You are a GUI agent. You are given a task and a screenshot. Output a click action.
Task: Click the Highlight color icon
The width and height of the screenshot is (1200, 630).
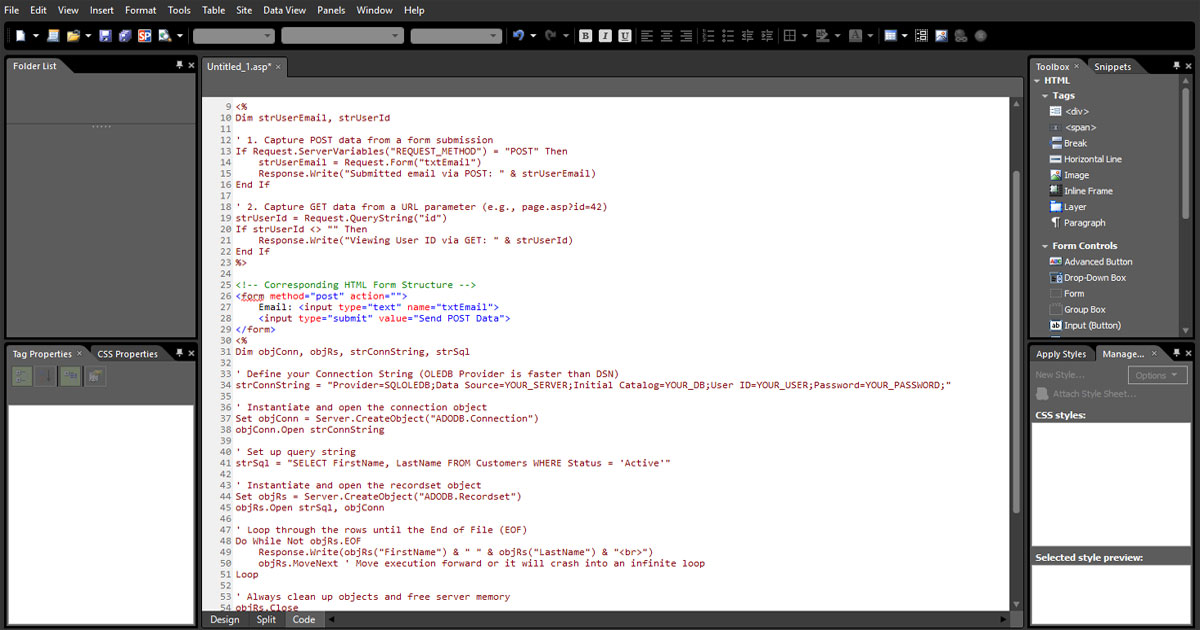[822, 35]
